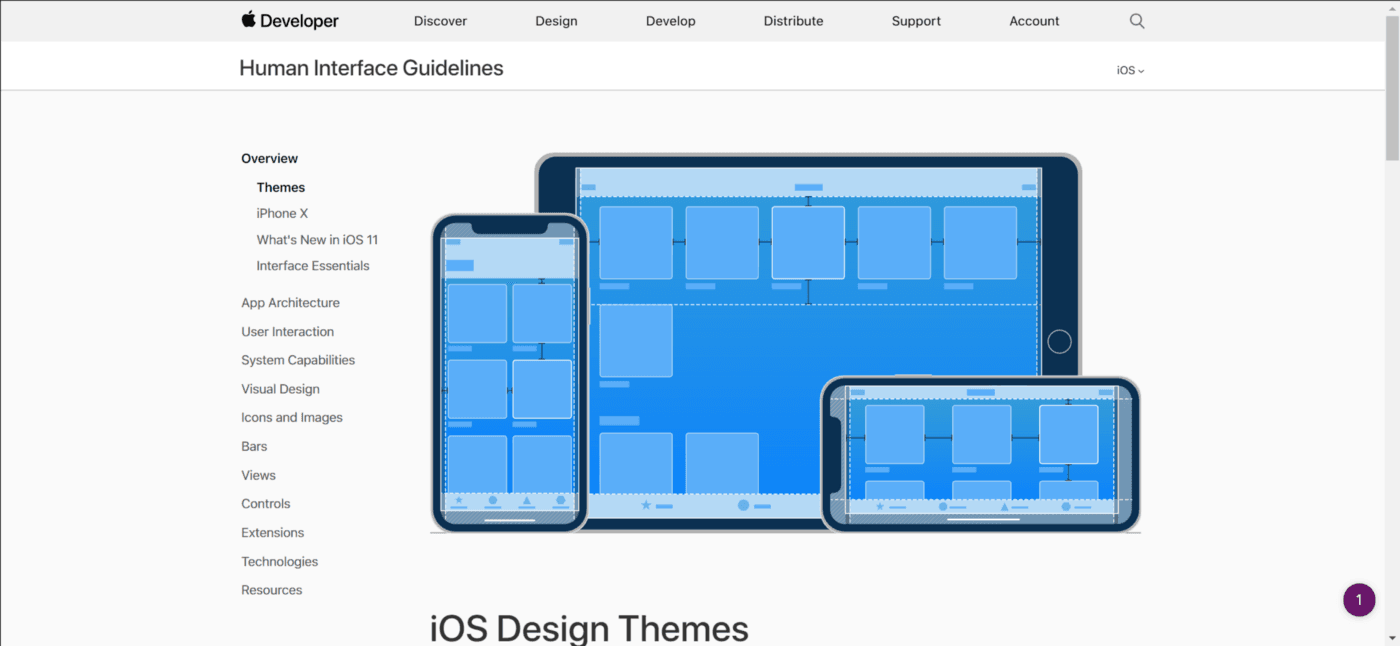
Task: Open the iOS platform dropdown
Action: (x=1130, y=70)
